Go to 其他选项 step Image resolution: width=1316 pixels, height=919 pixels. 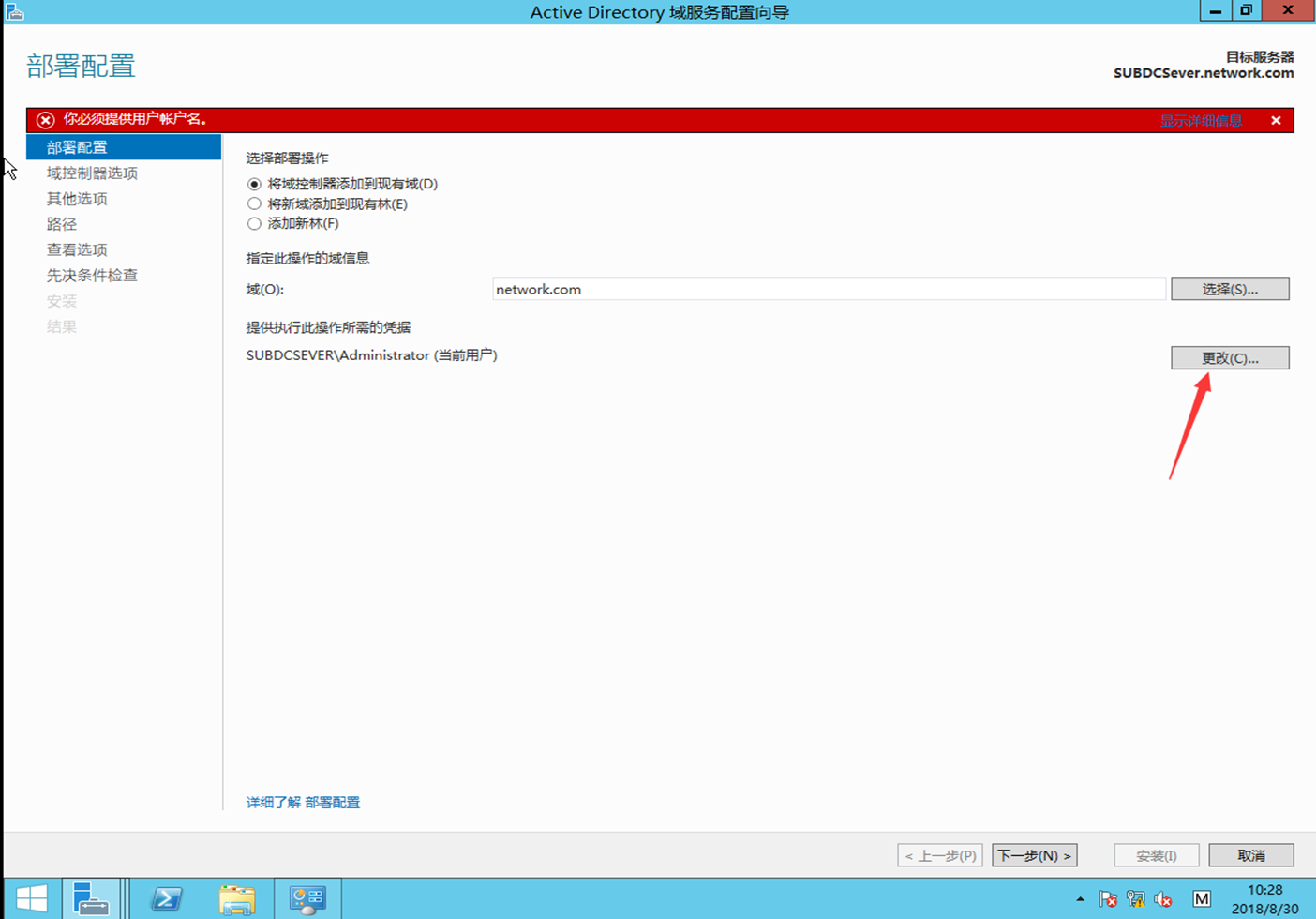[x=77, y=198]
